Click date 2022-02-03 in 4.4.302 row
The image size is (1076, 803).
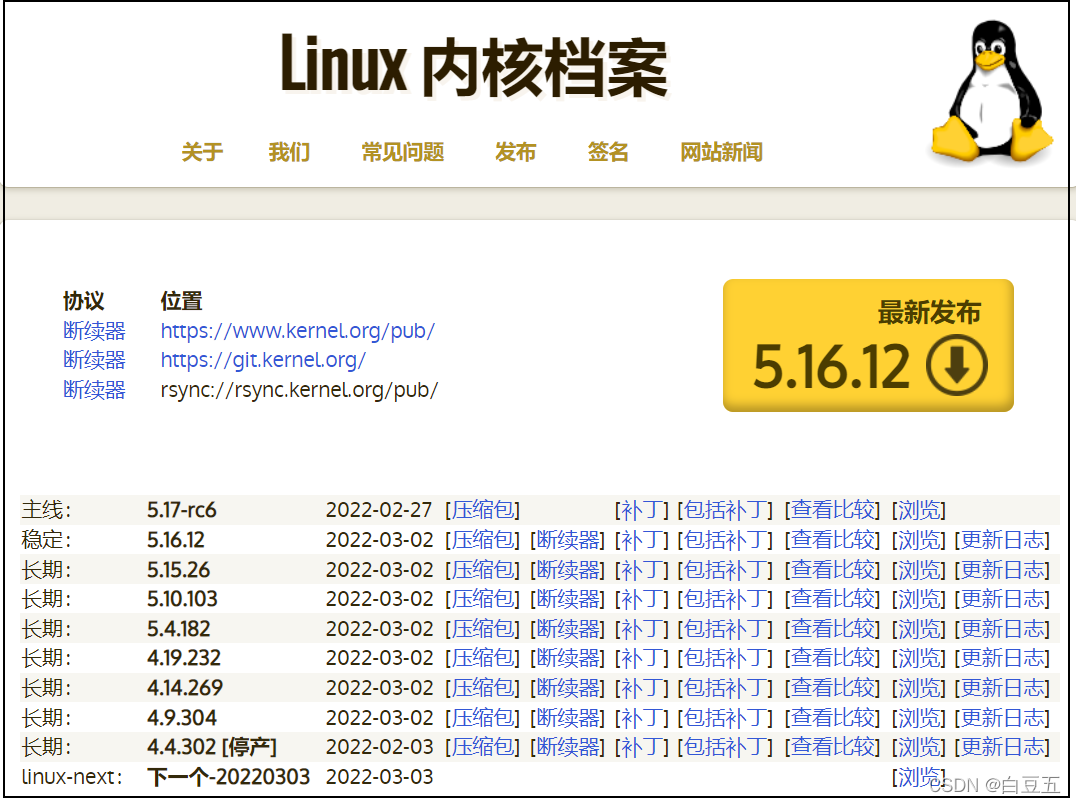[x=379, y=747]
